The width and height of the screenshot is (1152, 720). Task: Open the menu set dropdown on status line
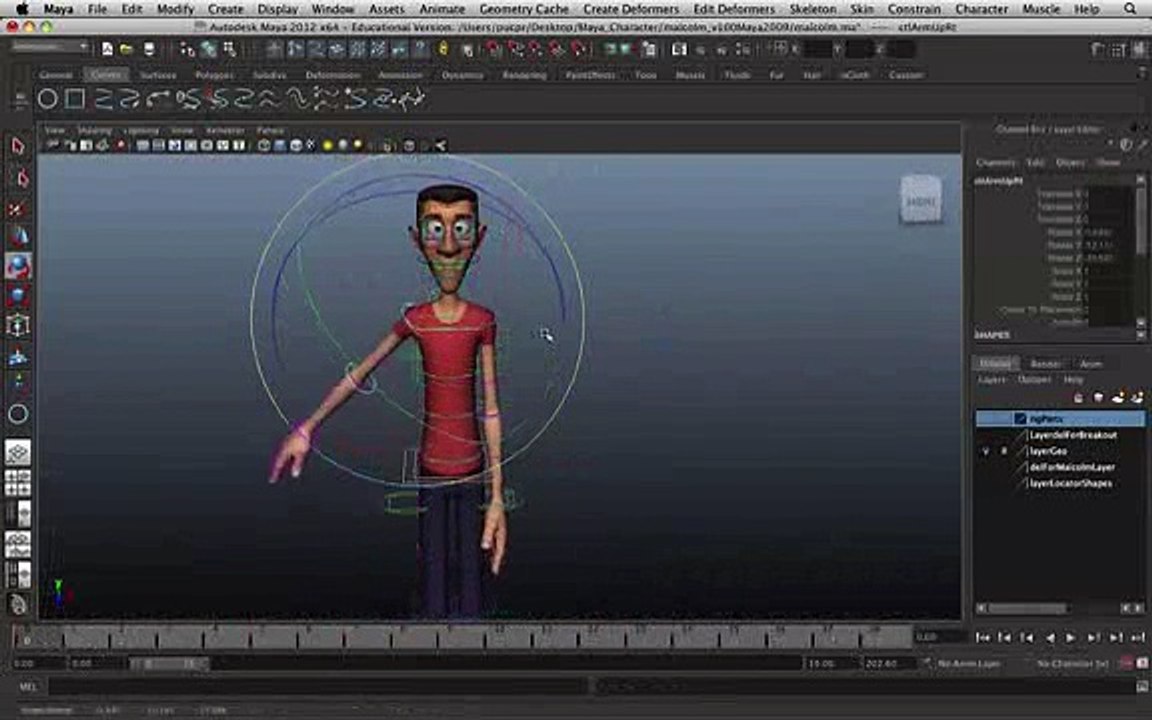50,47
